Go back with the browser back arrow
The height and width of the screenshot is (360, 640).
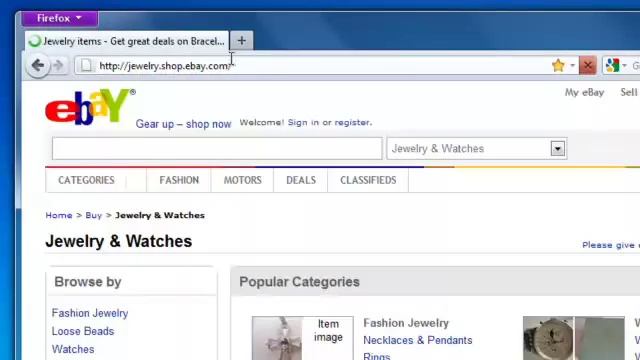point(38,65)
